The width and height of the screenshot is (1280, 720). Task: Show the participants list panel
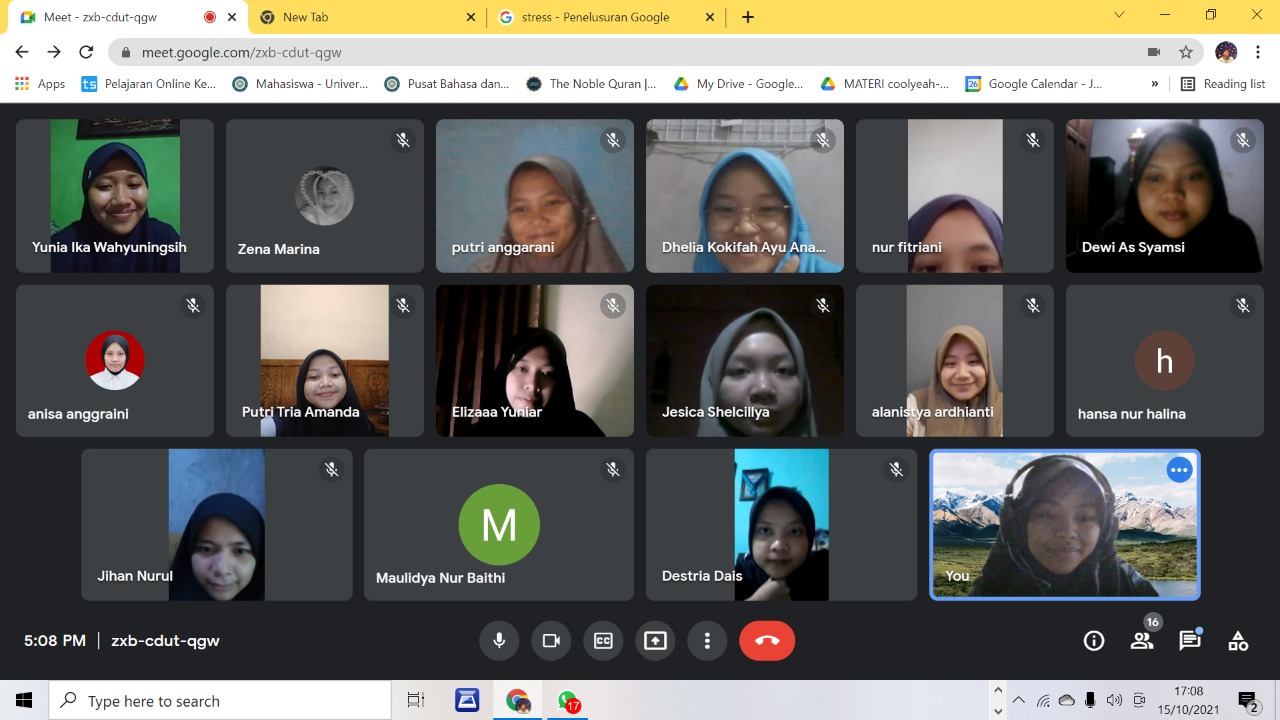point(1142,641)
